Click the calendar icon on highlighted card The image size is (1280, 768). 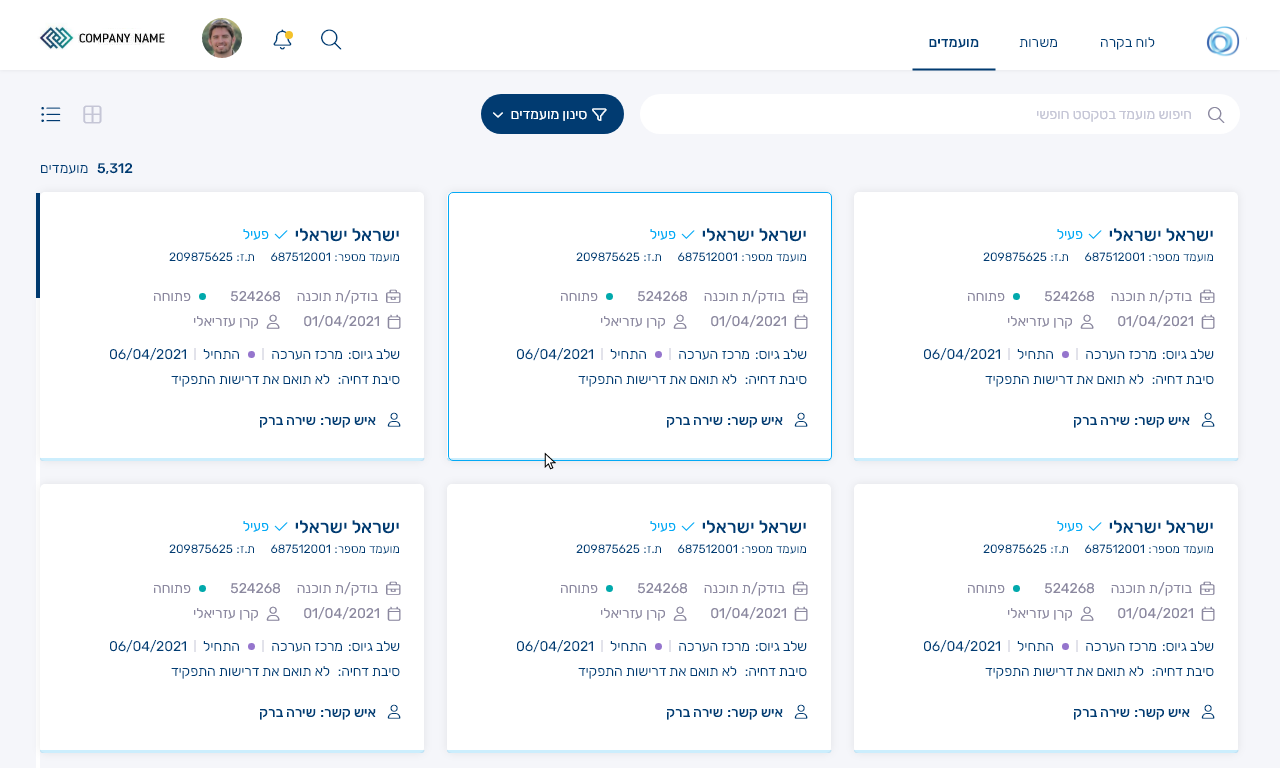tap(800, 322)
